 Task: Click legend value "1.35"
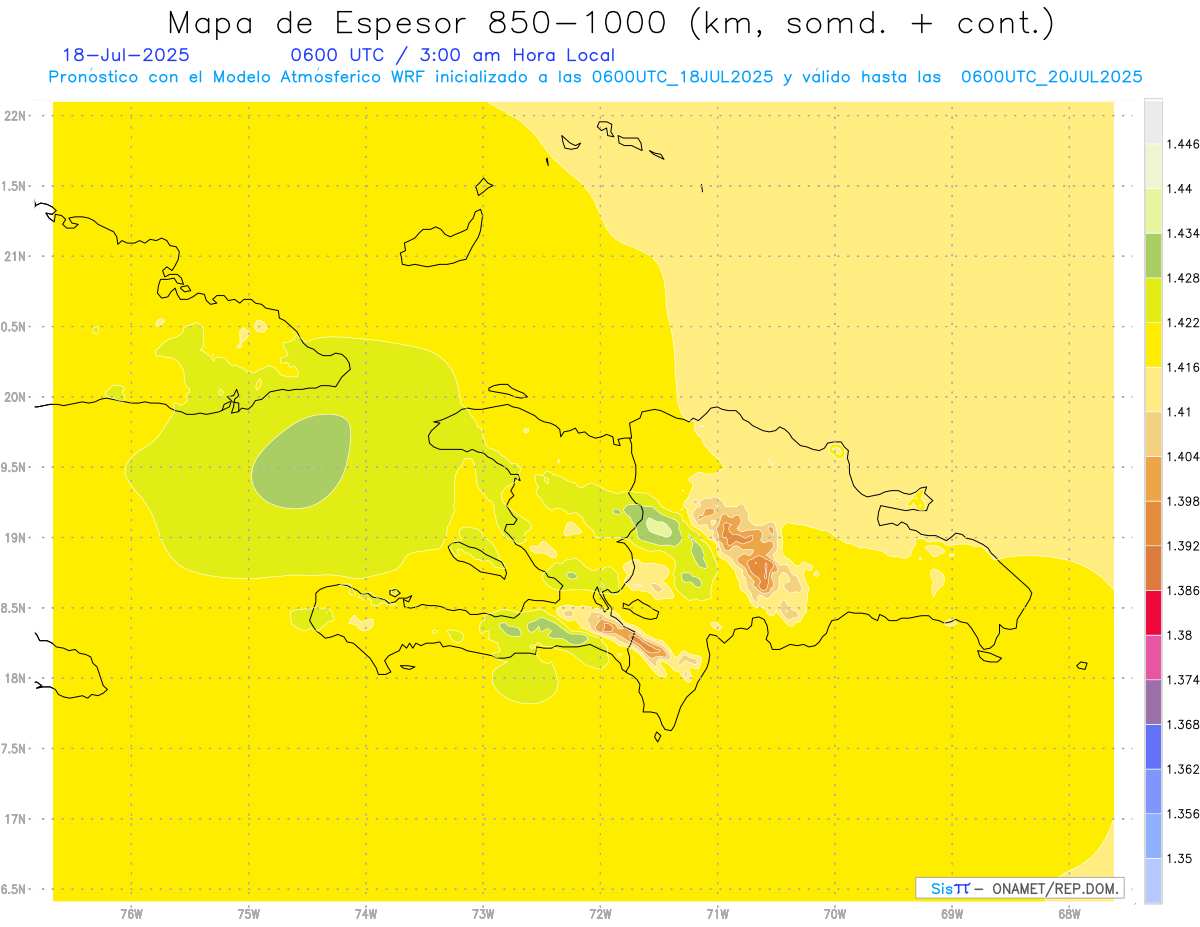coord(1181,858)
